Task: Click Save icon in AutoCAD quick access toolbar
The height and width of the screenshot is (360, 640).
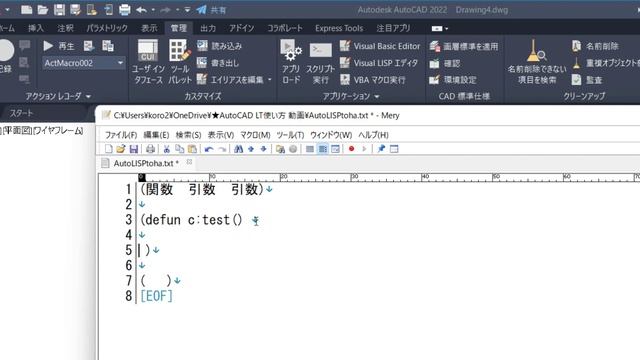Action: click(59, 9)
